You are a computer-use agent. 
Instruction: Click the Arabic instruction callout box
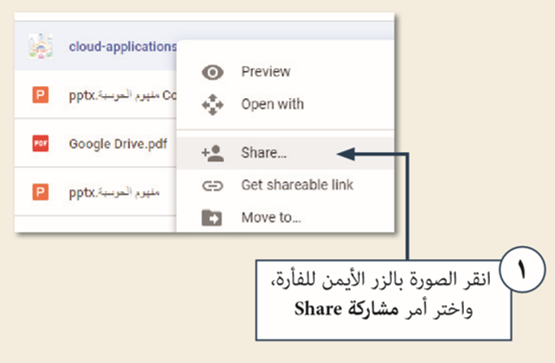click(384, 300)
